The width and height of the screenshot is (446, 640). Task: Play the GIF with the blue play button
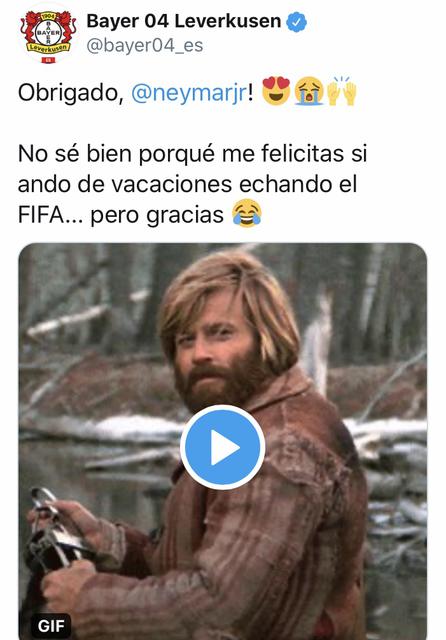[x=223, y=447]
